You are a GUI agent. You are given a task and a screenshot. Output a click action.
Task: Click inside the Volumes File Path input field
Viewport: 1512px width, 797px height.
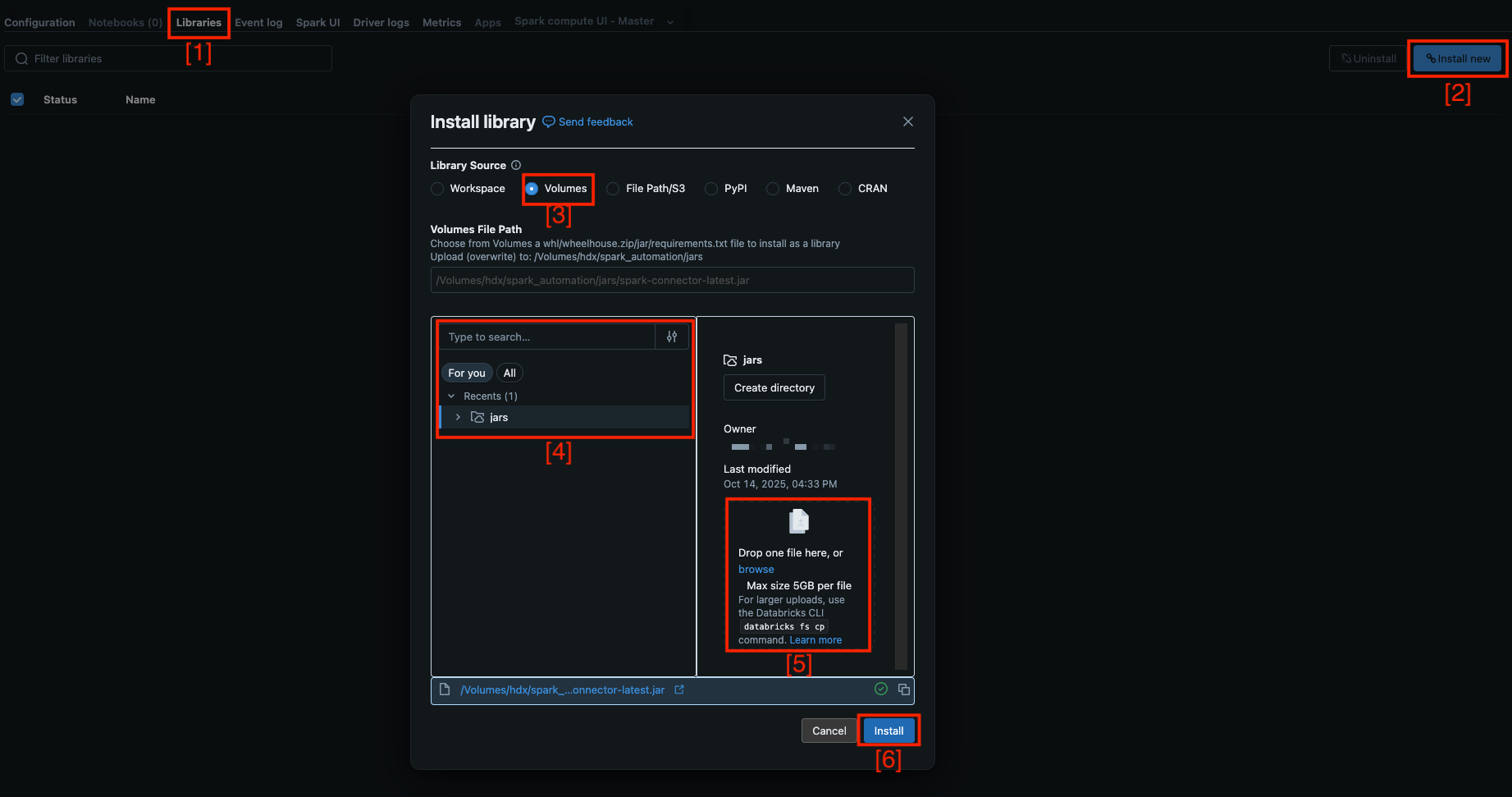pos(673,280)
